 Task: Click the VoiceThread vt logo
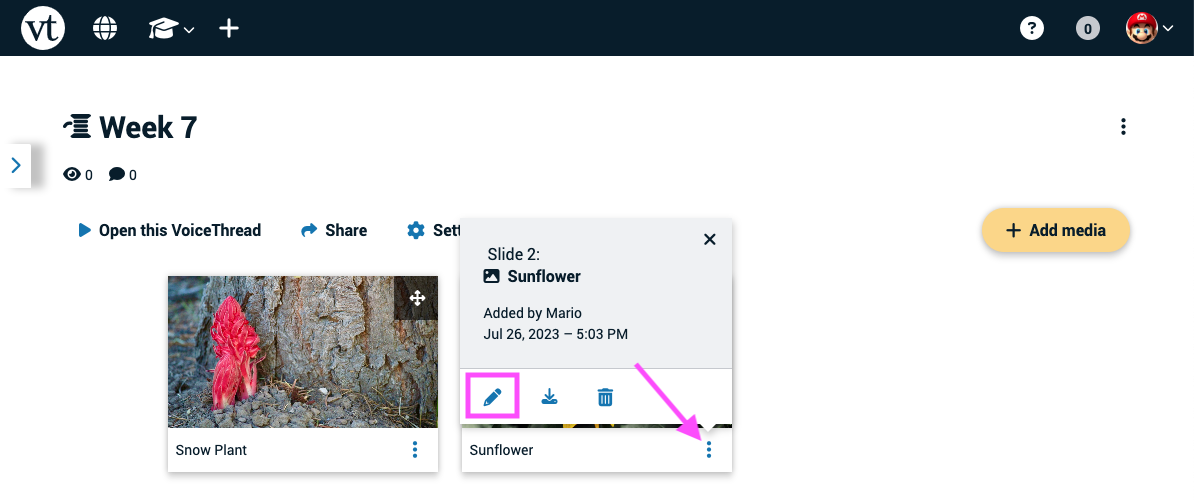tap(43, 28)
